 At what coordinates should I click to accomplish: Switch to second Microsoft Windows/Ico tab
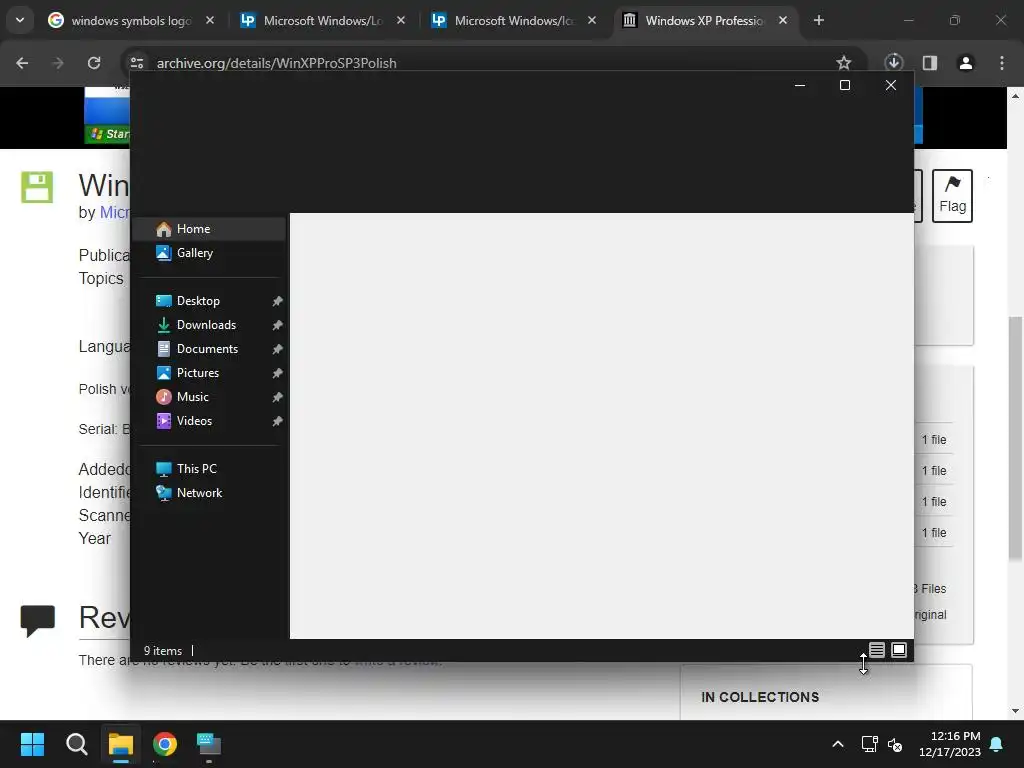coord(513,21)
